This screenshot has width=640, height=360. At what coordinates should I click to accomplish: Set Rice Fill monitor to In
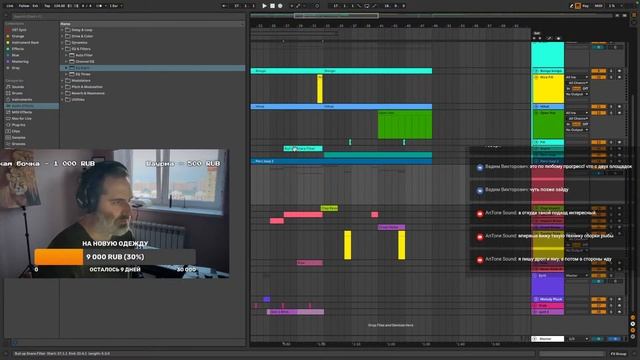568,89
